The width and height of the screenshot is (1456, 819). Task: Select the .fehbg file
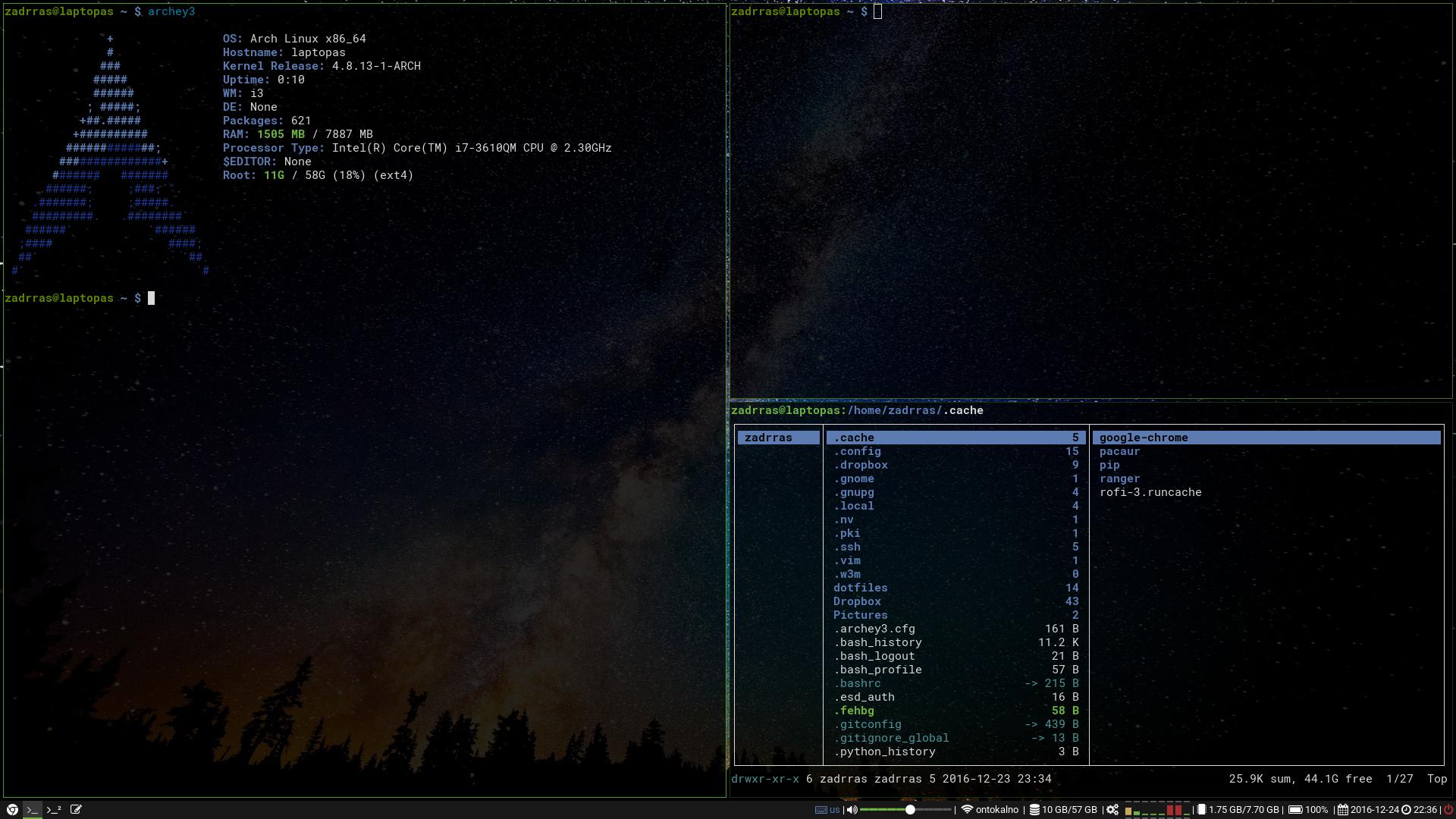point(955,711)
